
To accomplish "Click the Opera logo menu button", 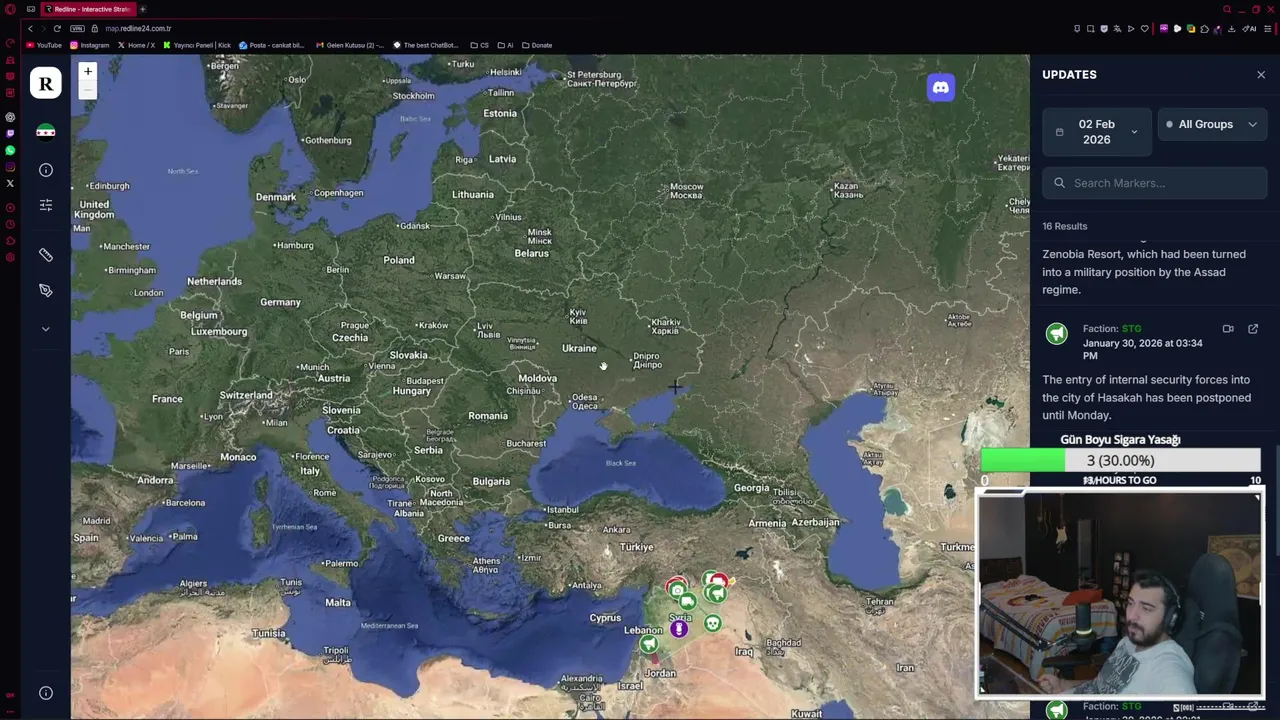I will [10, 9].
